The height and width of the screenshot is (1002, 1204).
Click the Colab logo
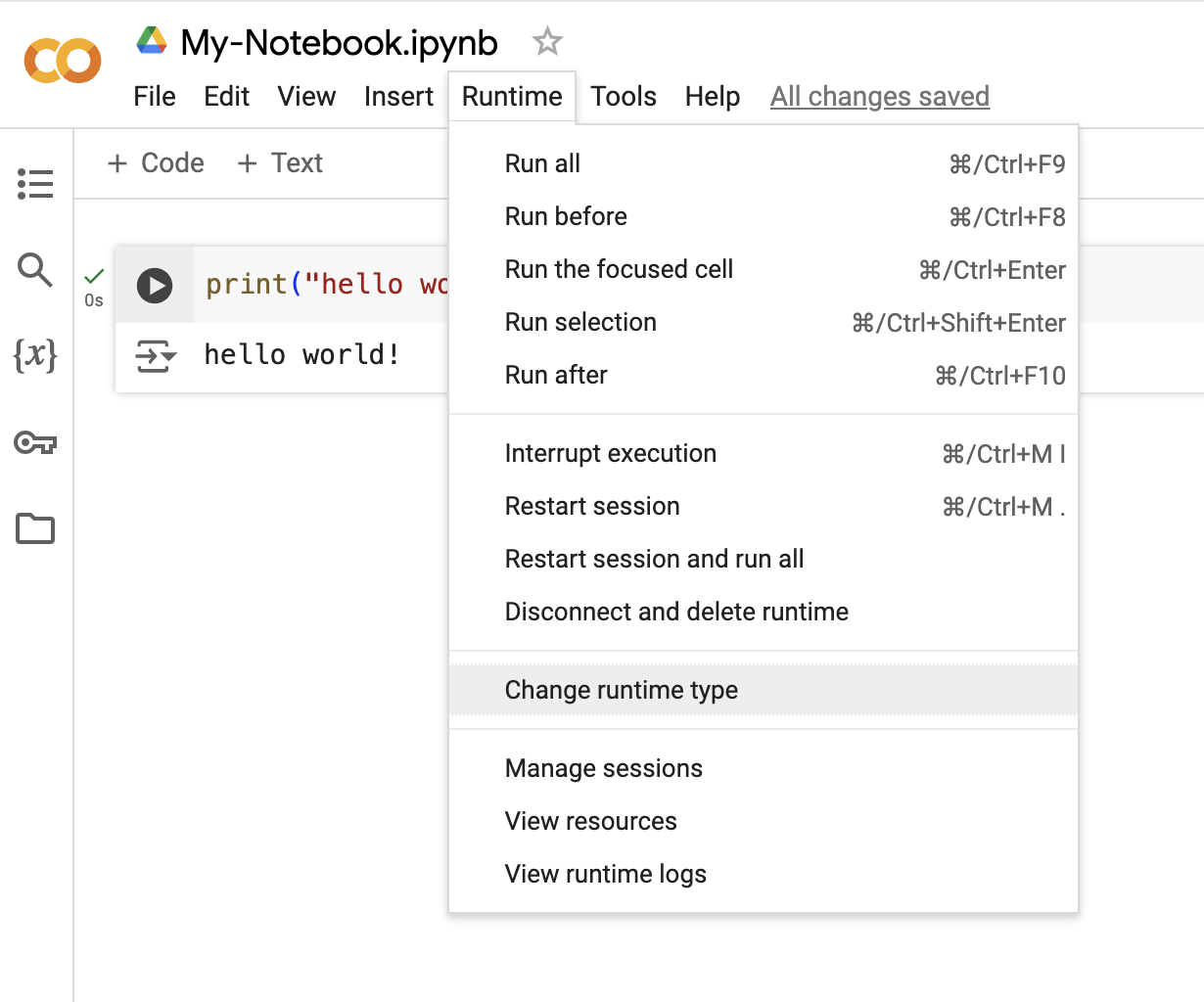62,61
